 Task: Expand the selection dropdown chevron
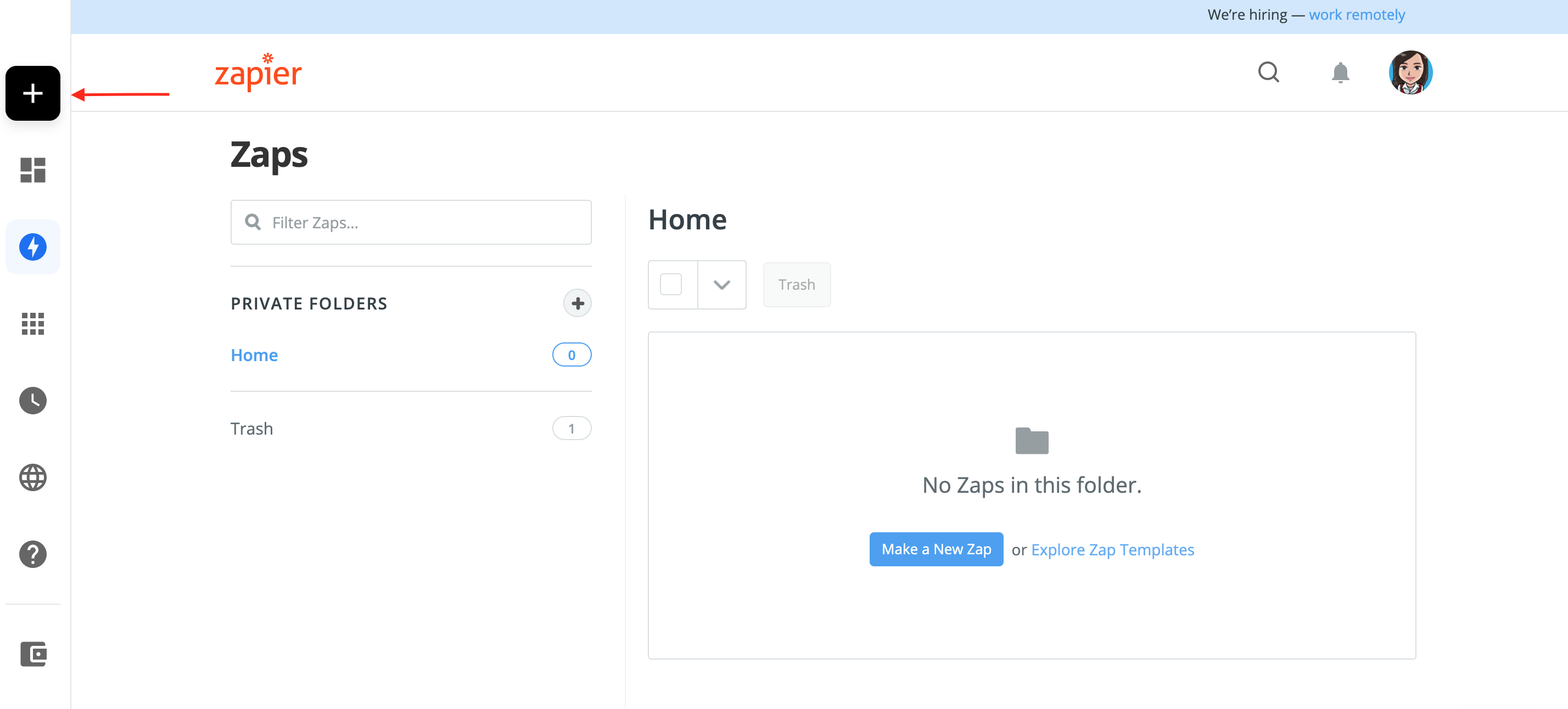tap(721, 284)
